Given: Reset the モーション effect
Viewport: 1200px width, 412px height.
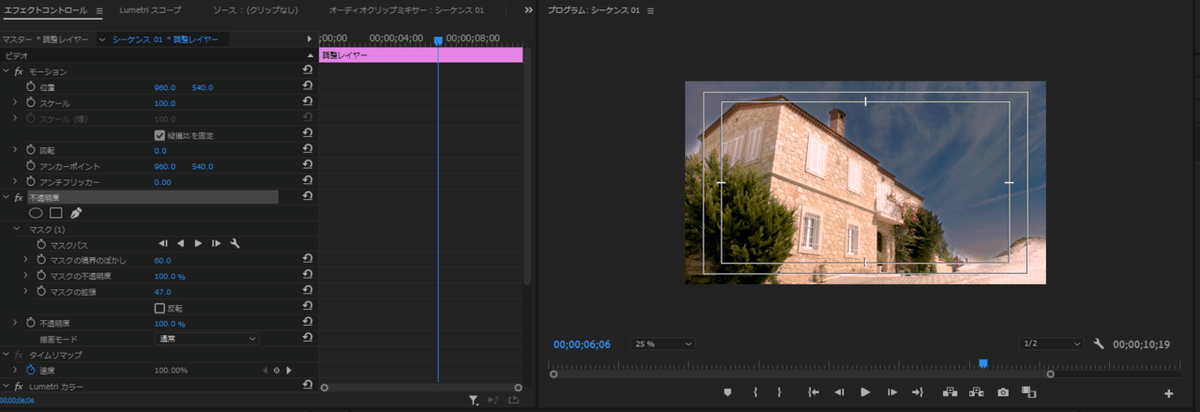Looking at the screenshot, I should pos(307,71).
